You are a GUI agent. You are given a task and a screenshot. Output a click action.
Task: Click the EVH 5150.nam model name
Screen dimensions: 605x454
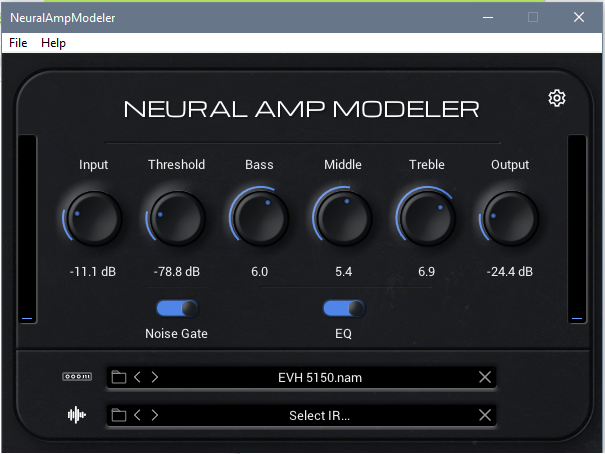tap(320, 378)
